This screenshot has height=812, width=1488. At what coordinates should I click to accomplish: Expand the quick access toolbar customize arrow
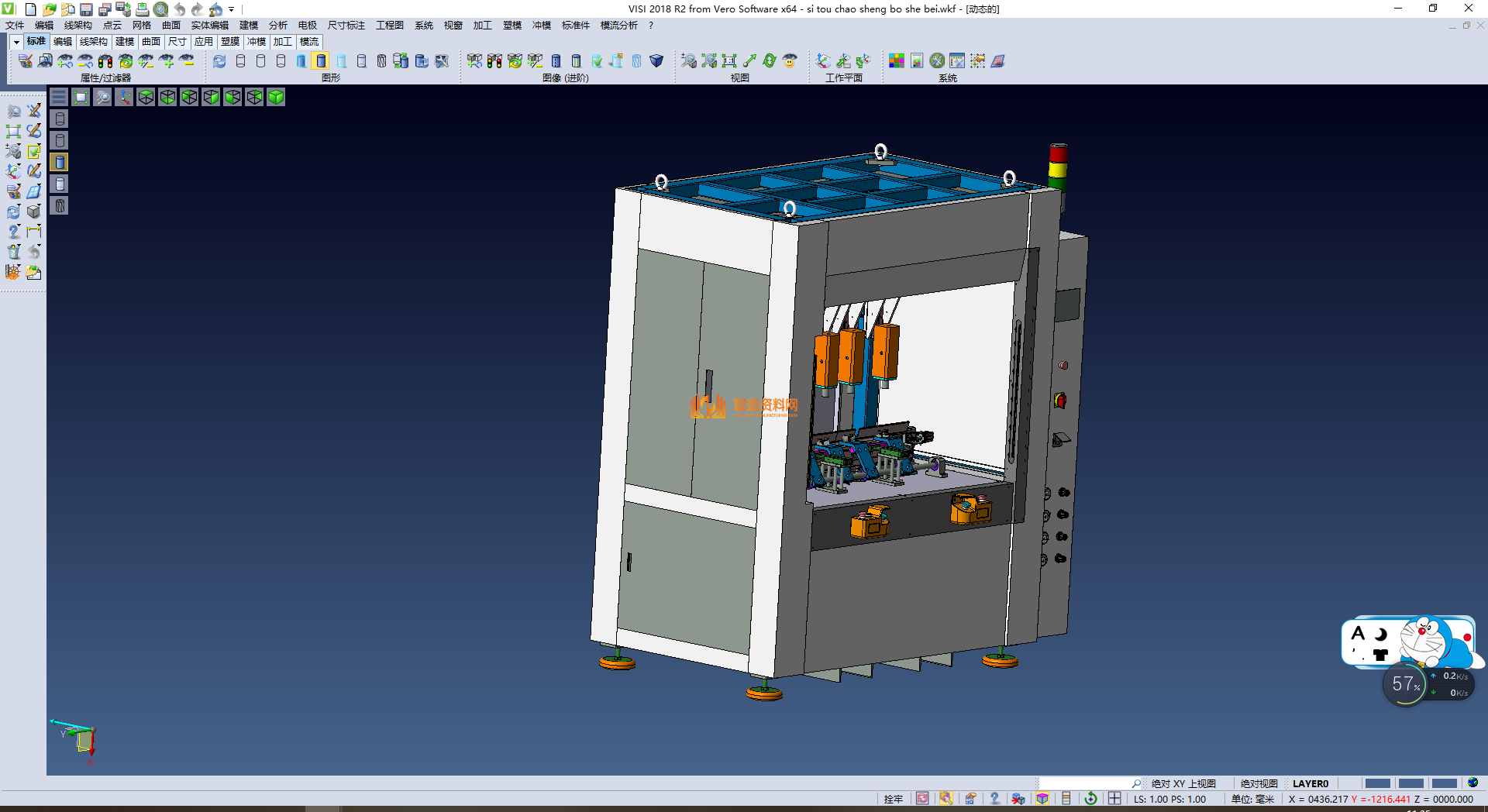pyautogui.click(x=232, y=9)
